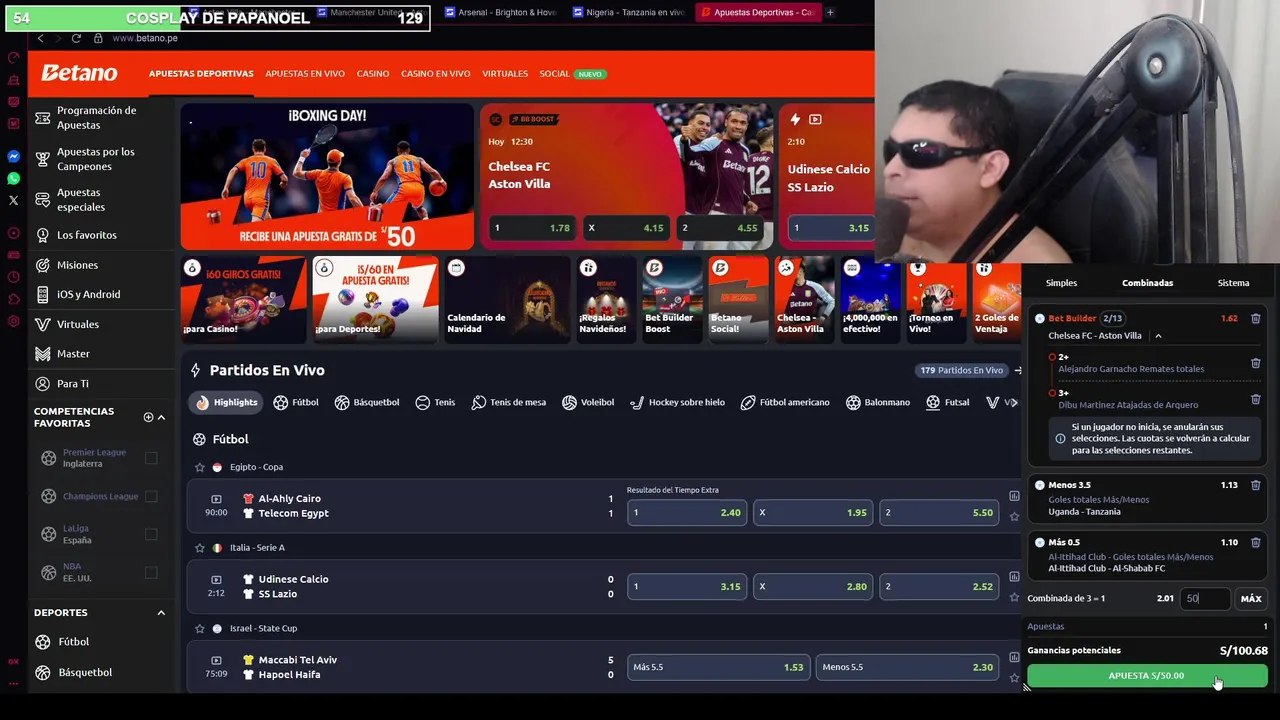Image resolution: width=1280 pixels, height=720 pixels.
Task: Check the Premier League Inglaterra checkbox
Action: click(151, 458)
